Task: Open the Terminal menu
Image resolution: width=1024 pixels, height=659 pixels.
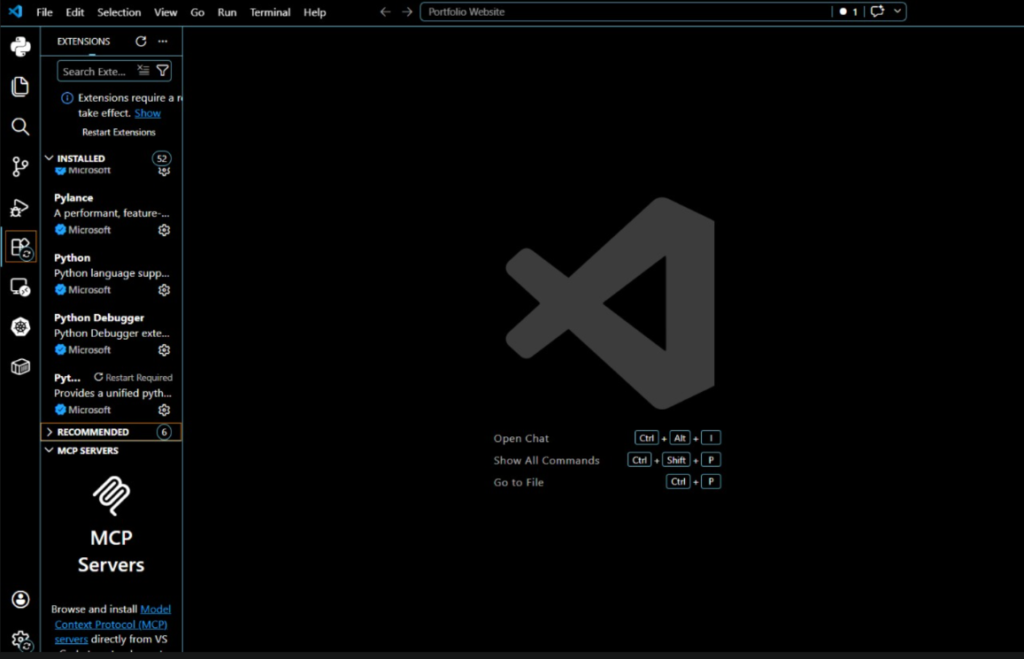Action: click(x=270, y=12)
